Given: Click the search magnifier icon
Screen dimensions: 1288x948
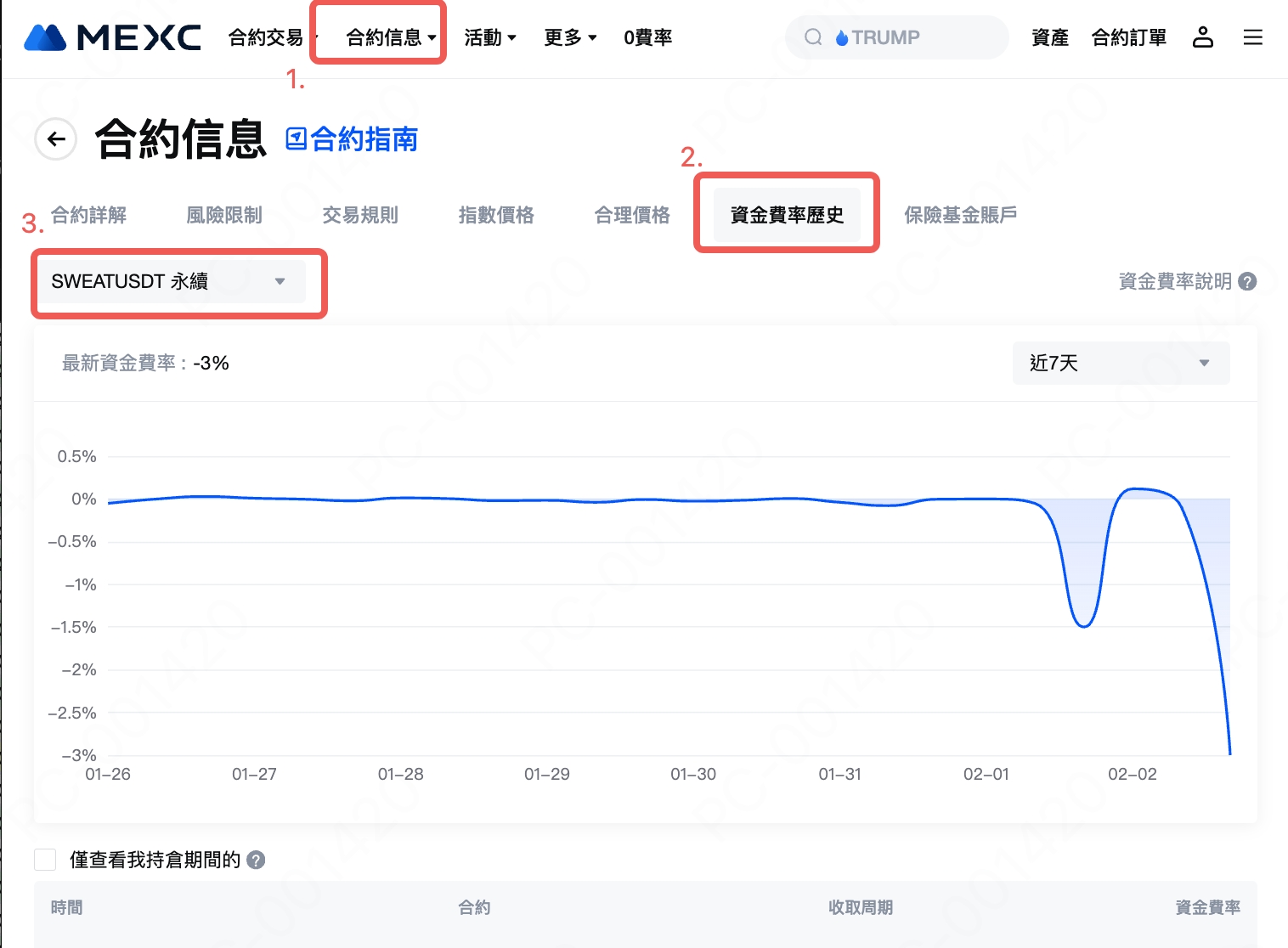Looking at the screenshot, I should click(x=813, y=37).
